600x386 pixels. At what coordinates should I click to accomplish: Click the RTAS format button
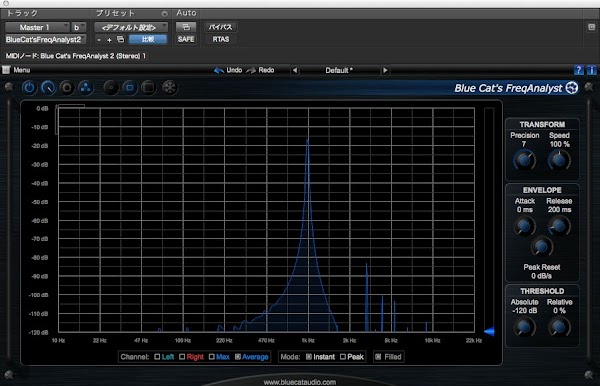[x=221, y=39]
